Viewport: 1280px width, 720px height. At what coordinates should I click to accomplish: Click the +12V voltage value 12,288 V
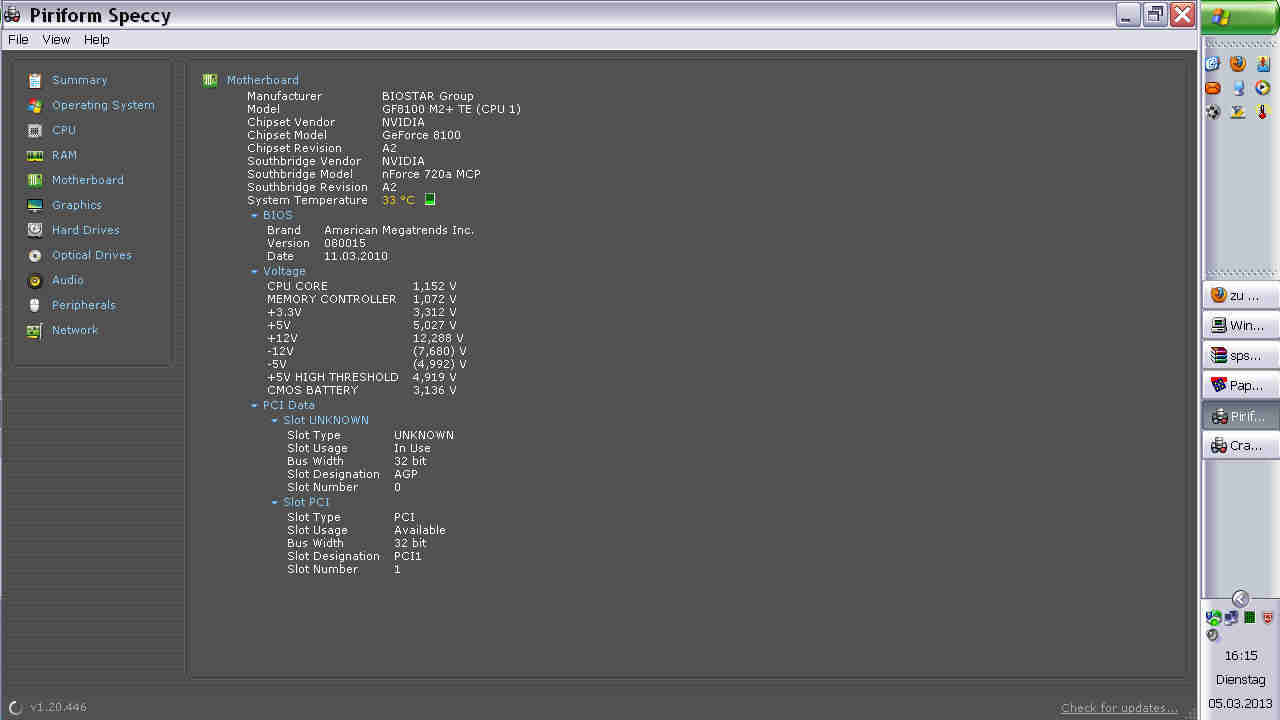pos(438,338)
